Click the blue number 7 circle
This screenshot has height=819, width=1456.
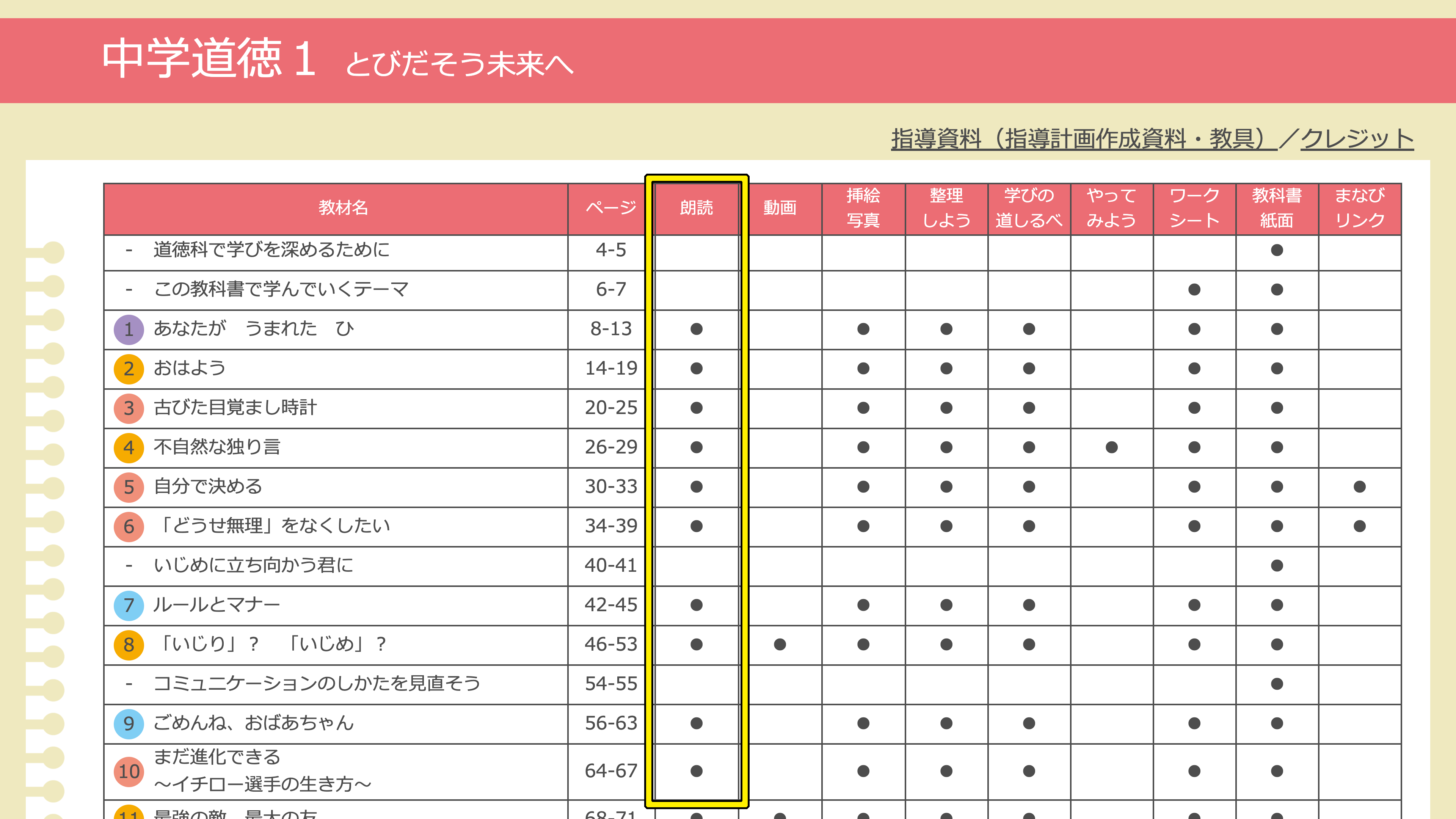click(x=129, y=606)
